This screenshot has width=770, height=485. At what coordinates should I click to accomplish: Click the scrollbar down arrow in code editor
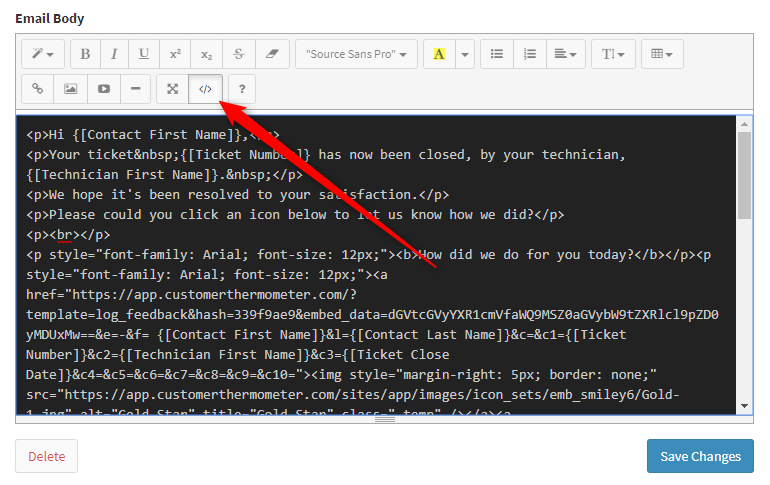pyautogui.click(x=744, y=406)
